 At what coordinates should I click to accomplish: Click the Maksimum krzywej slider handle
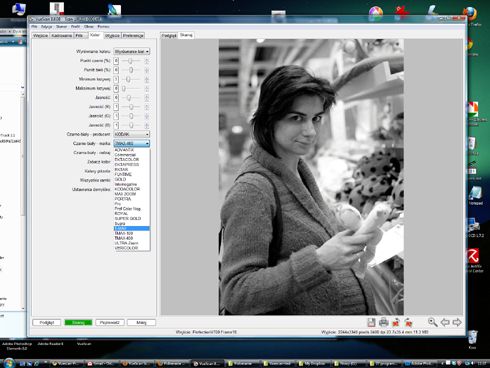(124, 89)
